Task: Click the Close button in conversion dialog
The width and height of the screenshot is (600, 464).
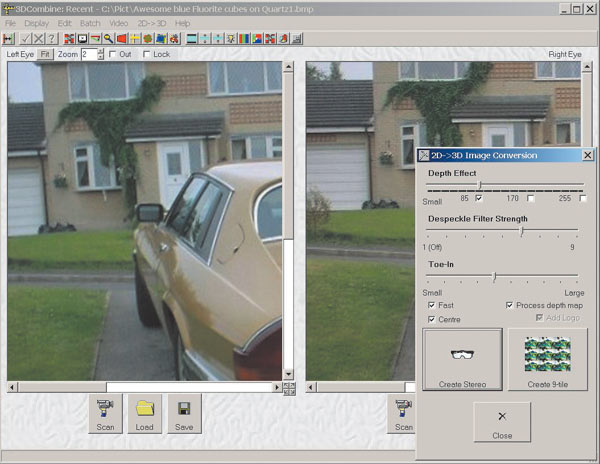Action: (502, 422)
